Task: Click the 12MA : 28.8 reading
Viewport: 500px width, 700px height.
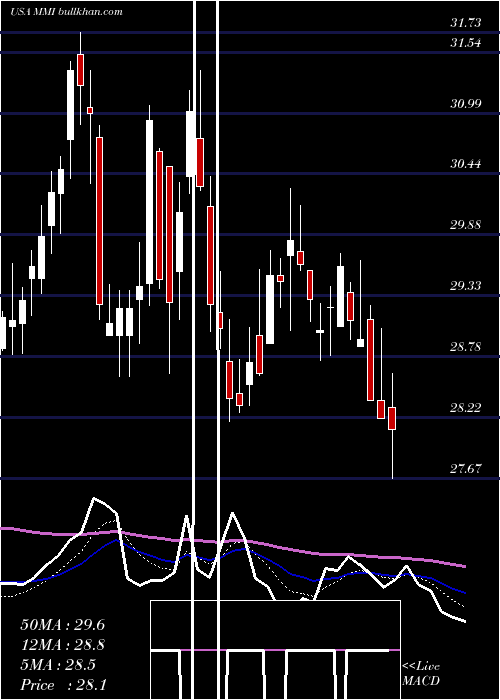Action: click(62, 645)
